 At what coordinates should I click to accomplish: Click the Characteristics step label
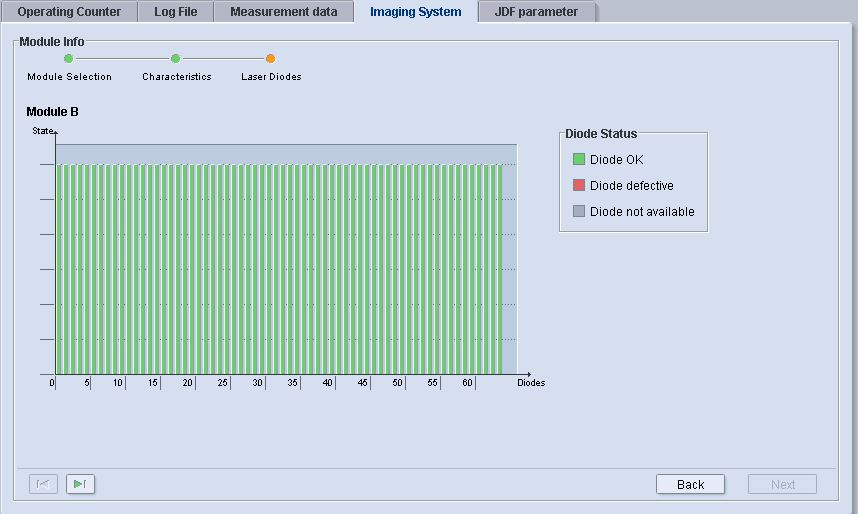click(x=176, y=77)
